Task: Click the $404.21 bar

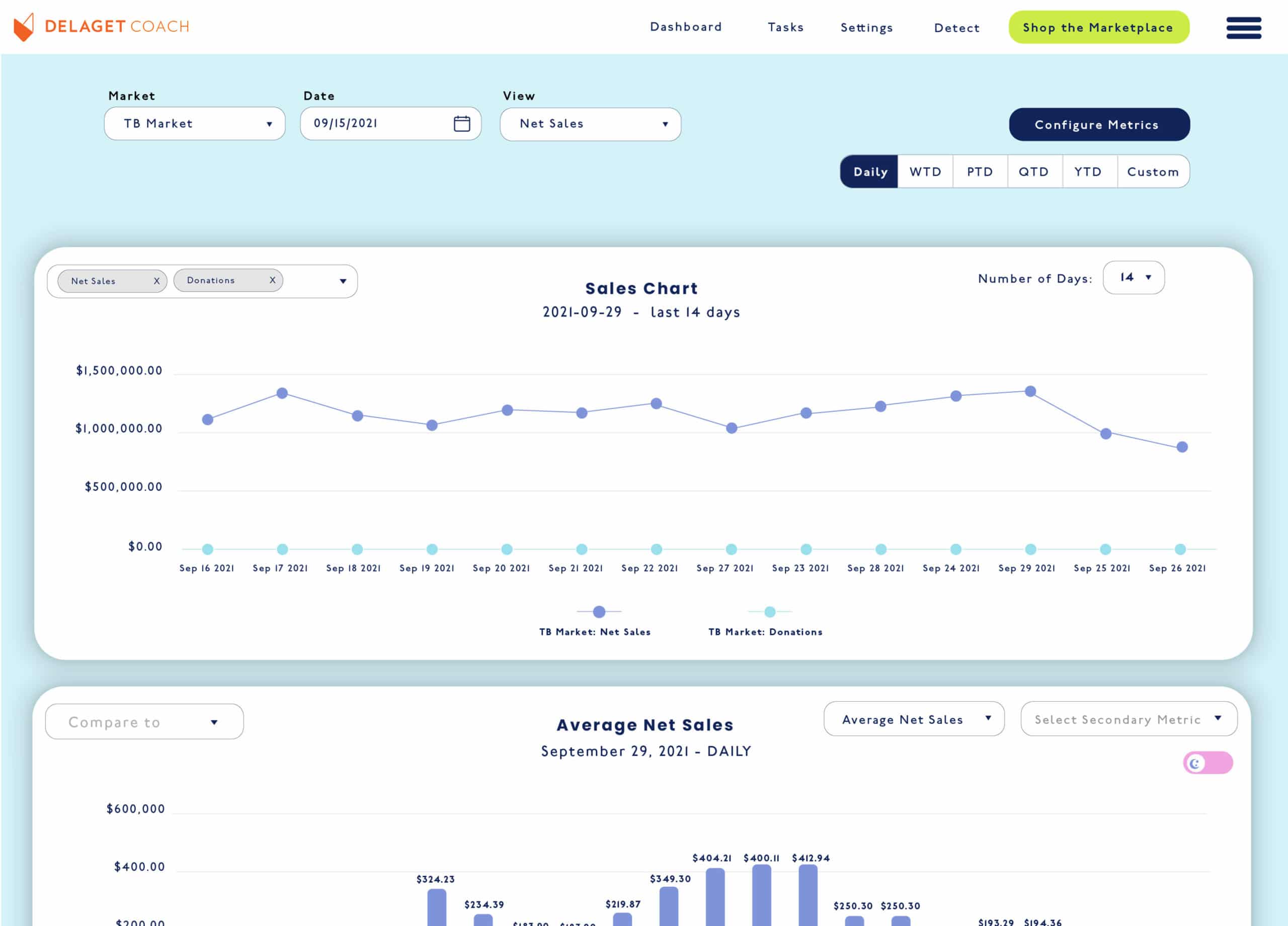Action: [715, 897]
